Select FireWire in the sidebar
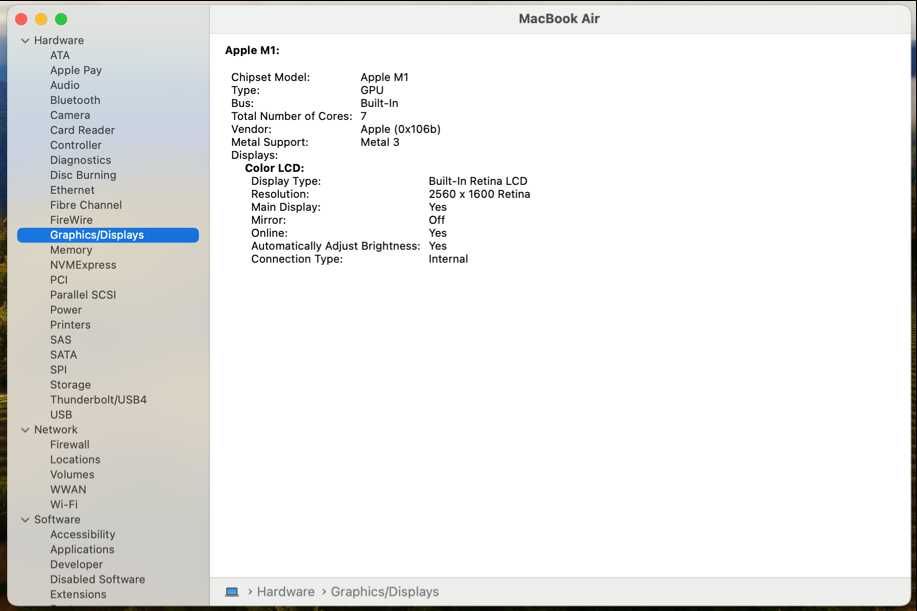 [71, 220]
